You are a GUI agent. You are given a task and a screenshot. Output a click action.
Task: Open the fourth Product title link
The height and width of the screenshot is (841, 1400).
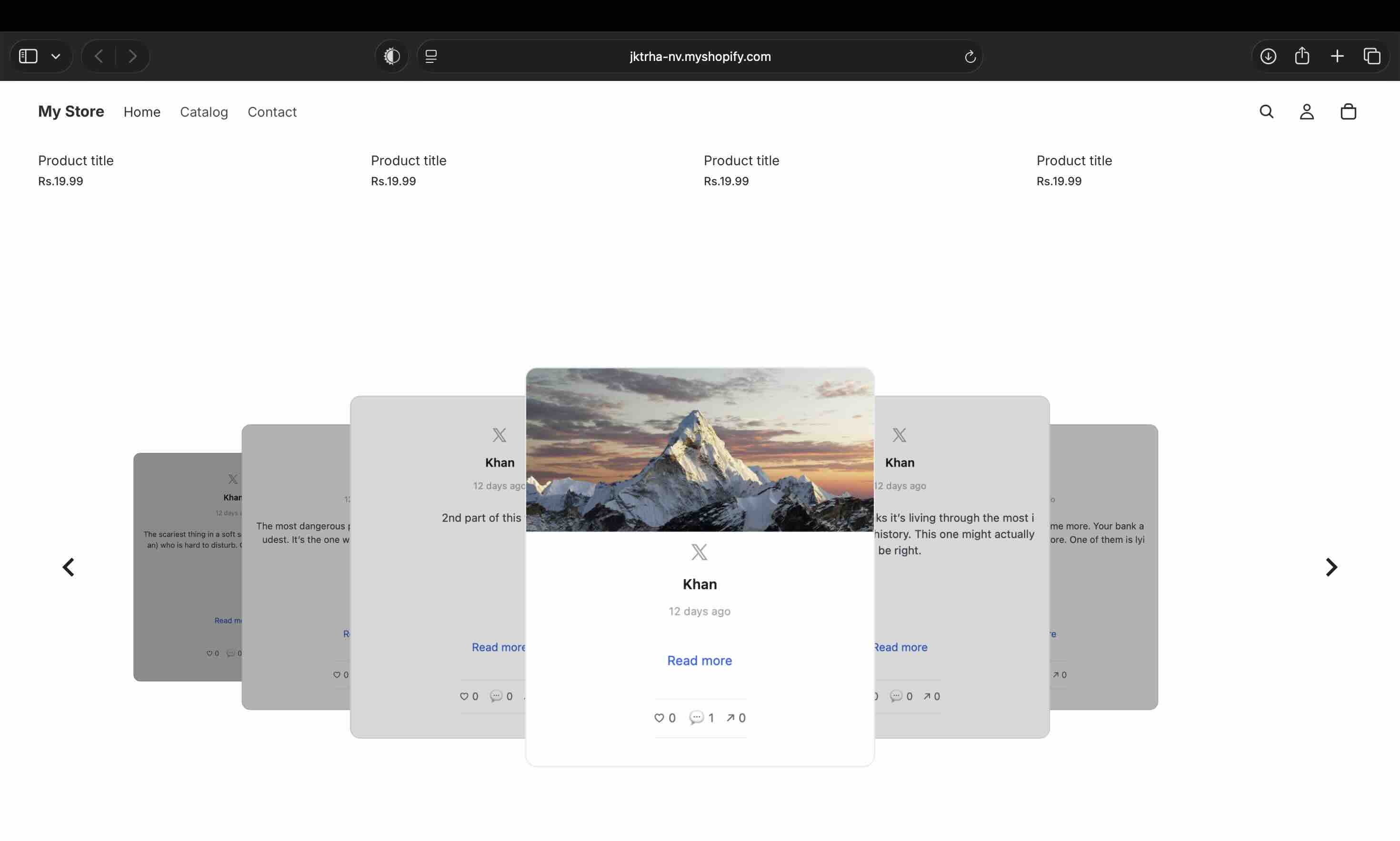pyautogui.click(x=1074, y=160)
